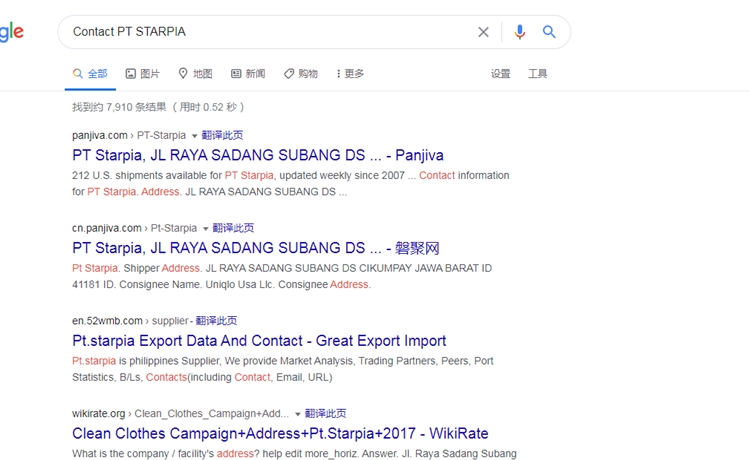Viewport: 750px width, 460px height.
Task: Expand dropdown arrow next to panjiva.com › PT-Starpia
Action: pyautogui.click(x=194, y=136)
